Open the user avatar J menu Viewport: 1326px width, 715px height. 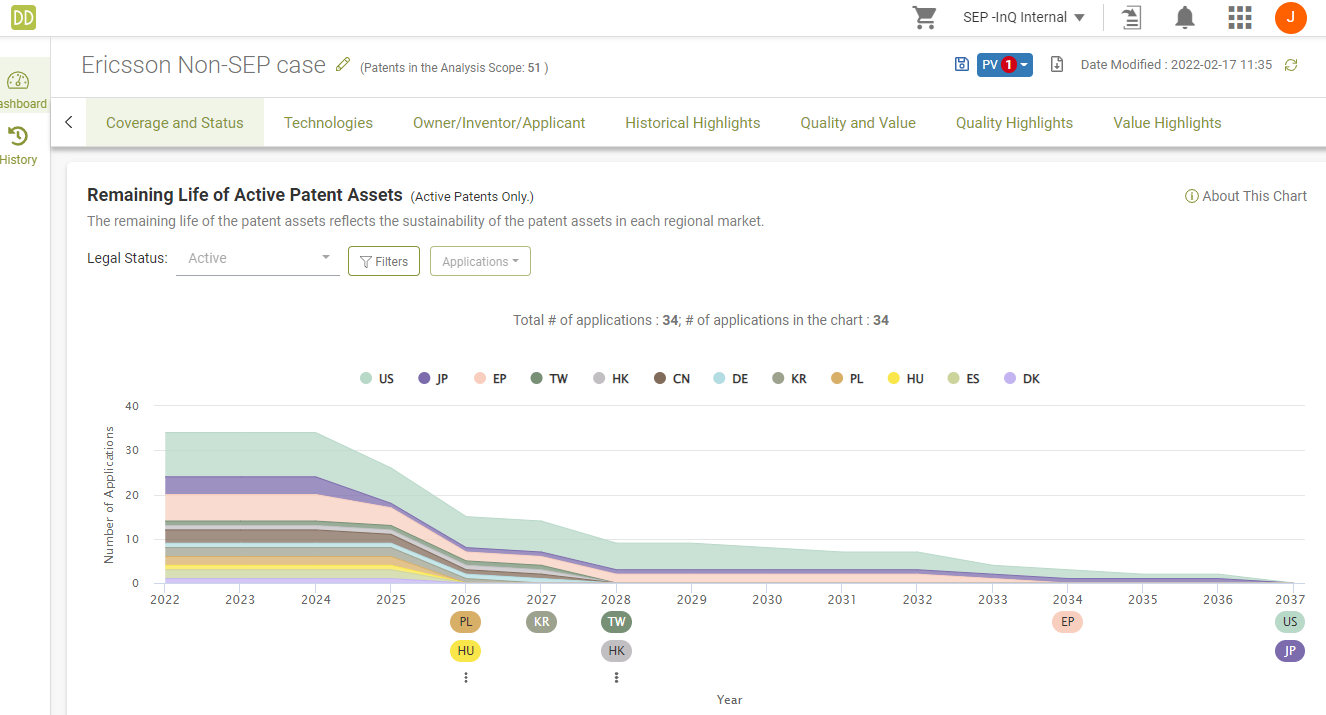tap(1291, 17)
